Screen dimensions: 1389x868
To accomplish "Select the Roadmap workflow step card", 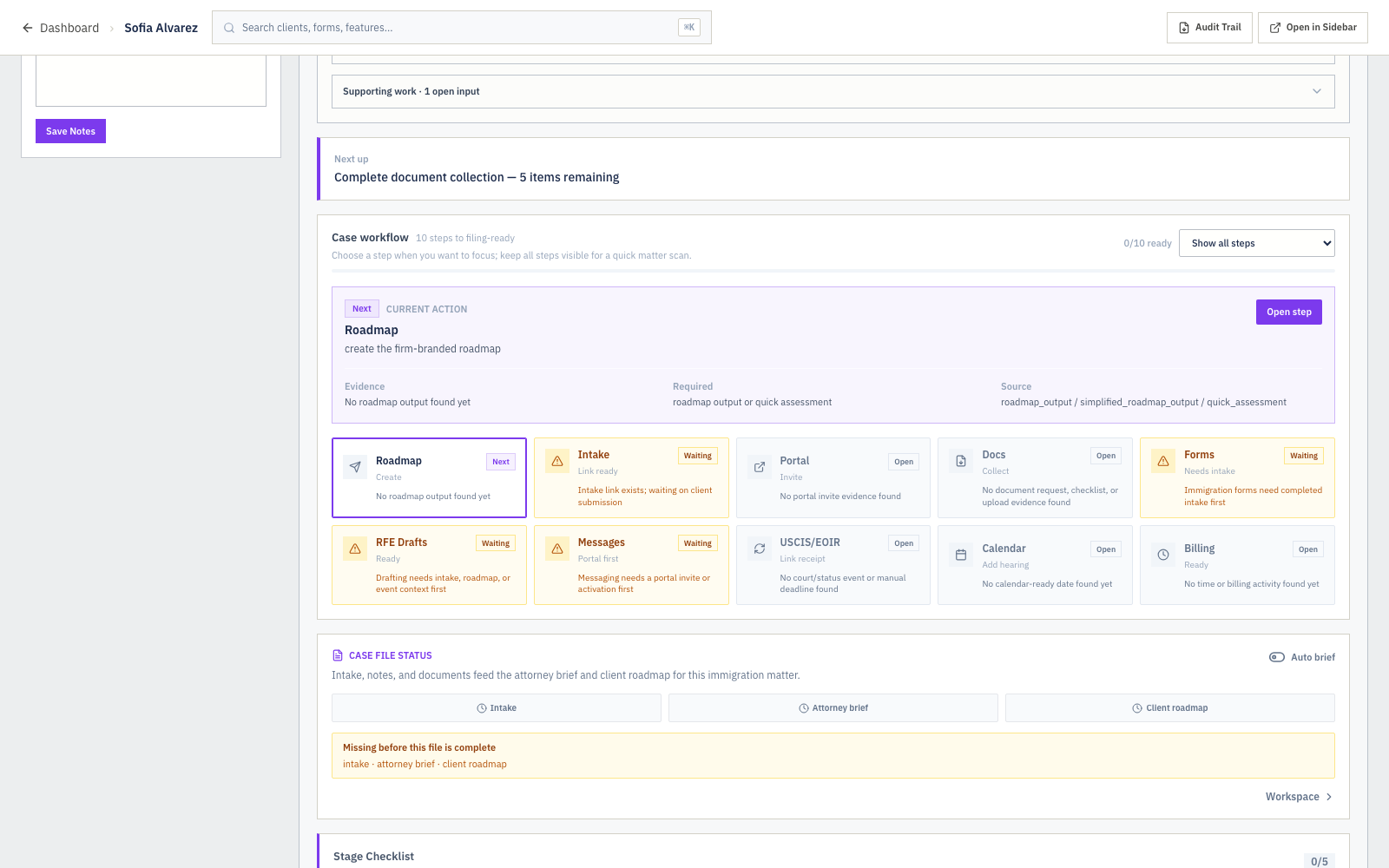I will pyautogui.click(x=429, y=477).
